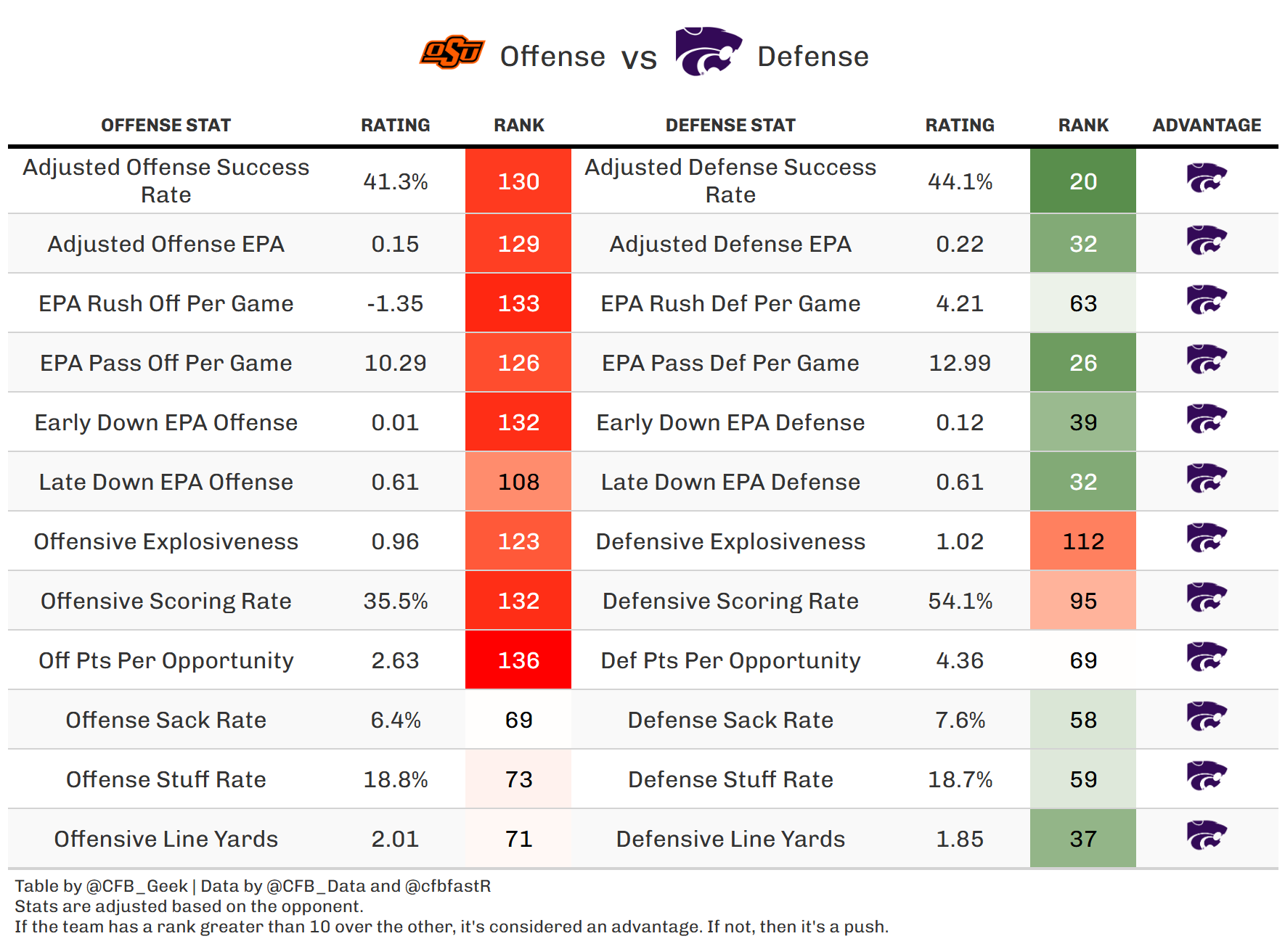Click the OFFENSE STAT column header

pyautogui.click(x=166, y=126)
